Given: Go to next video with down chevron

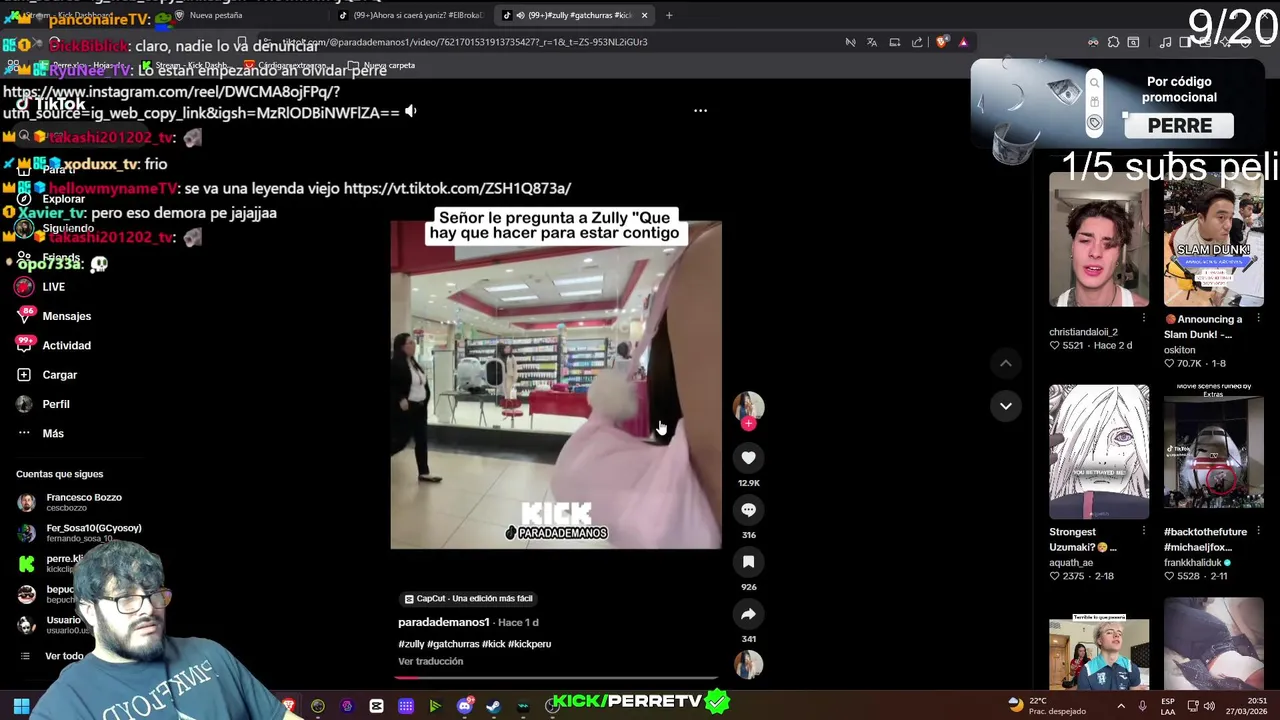Looking at the screenshot, I should click(1006, 406).
